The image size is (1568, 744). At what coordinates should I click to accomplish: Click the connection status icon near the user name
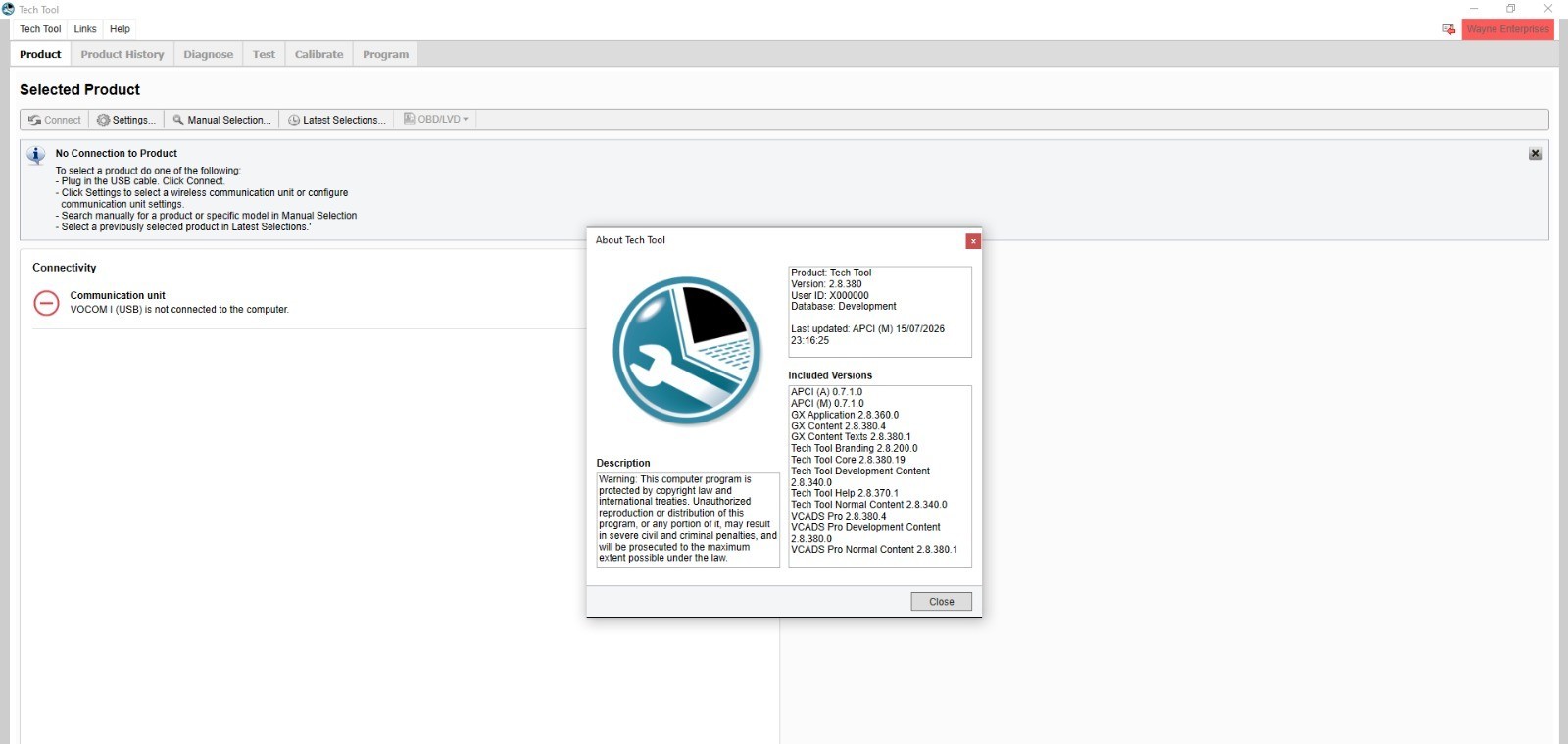[x=1448, y=29]
